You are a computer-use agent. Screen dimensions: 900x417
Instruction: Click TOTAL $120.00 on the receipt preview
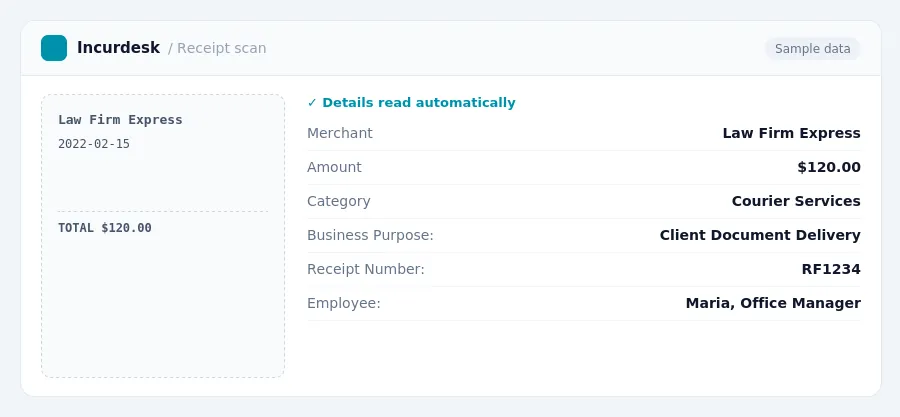105,228
